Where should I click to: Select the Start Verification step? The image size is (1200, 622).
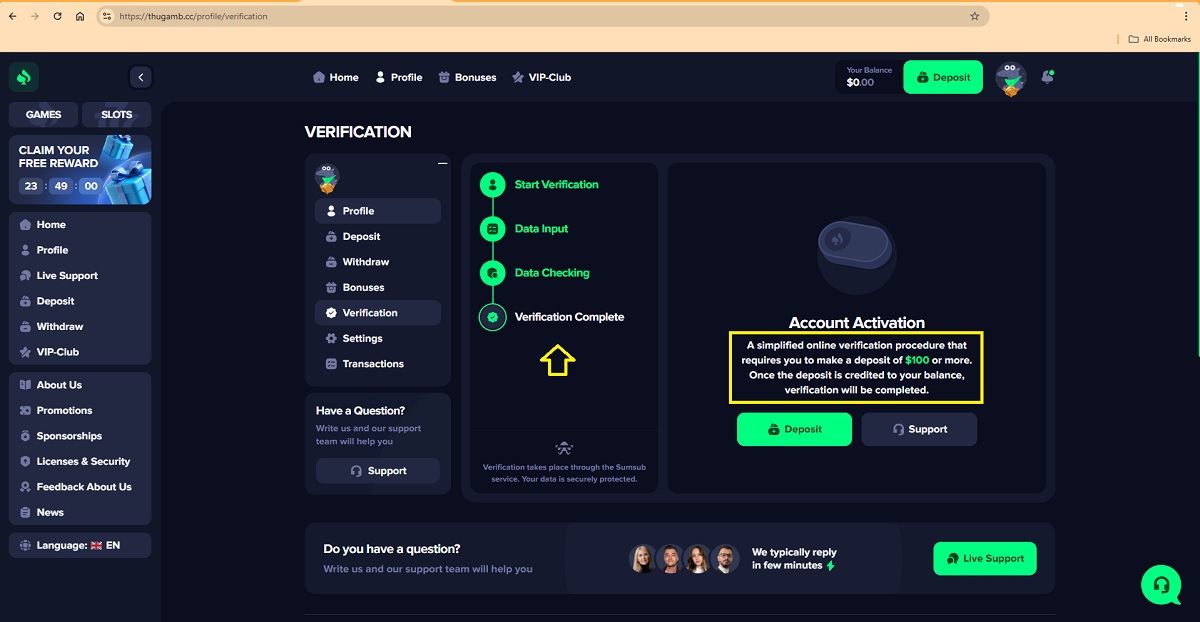pyautogui.click(x=556, y=185)
